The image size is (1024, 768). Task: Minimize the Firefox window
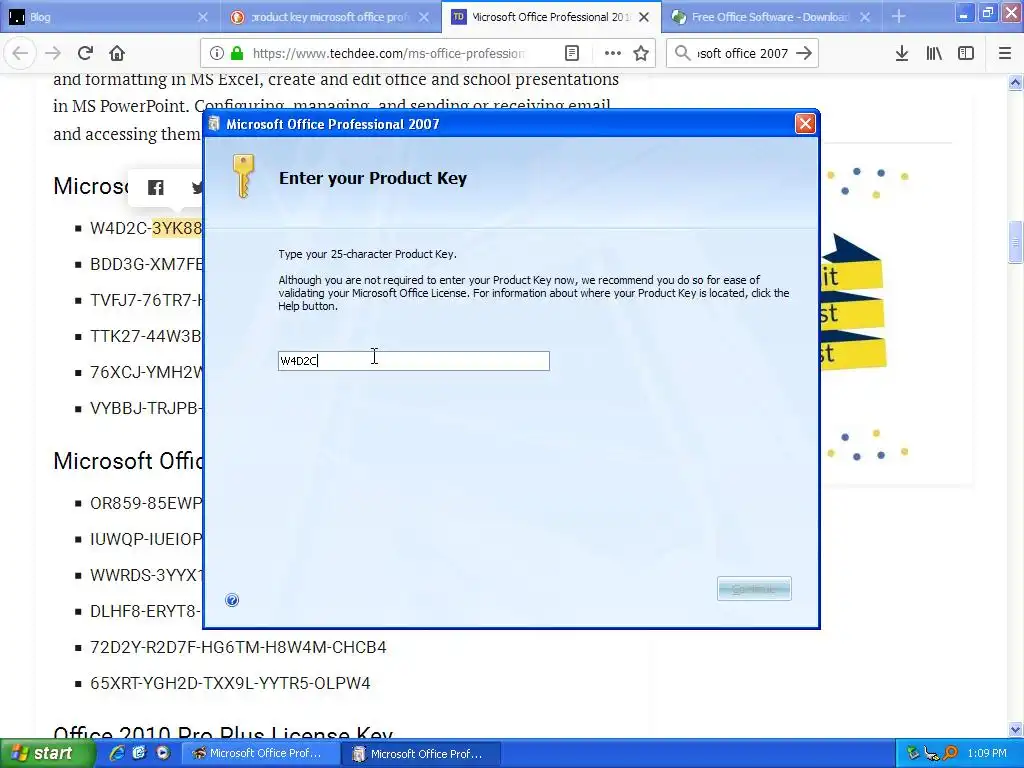coord(964,12)
